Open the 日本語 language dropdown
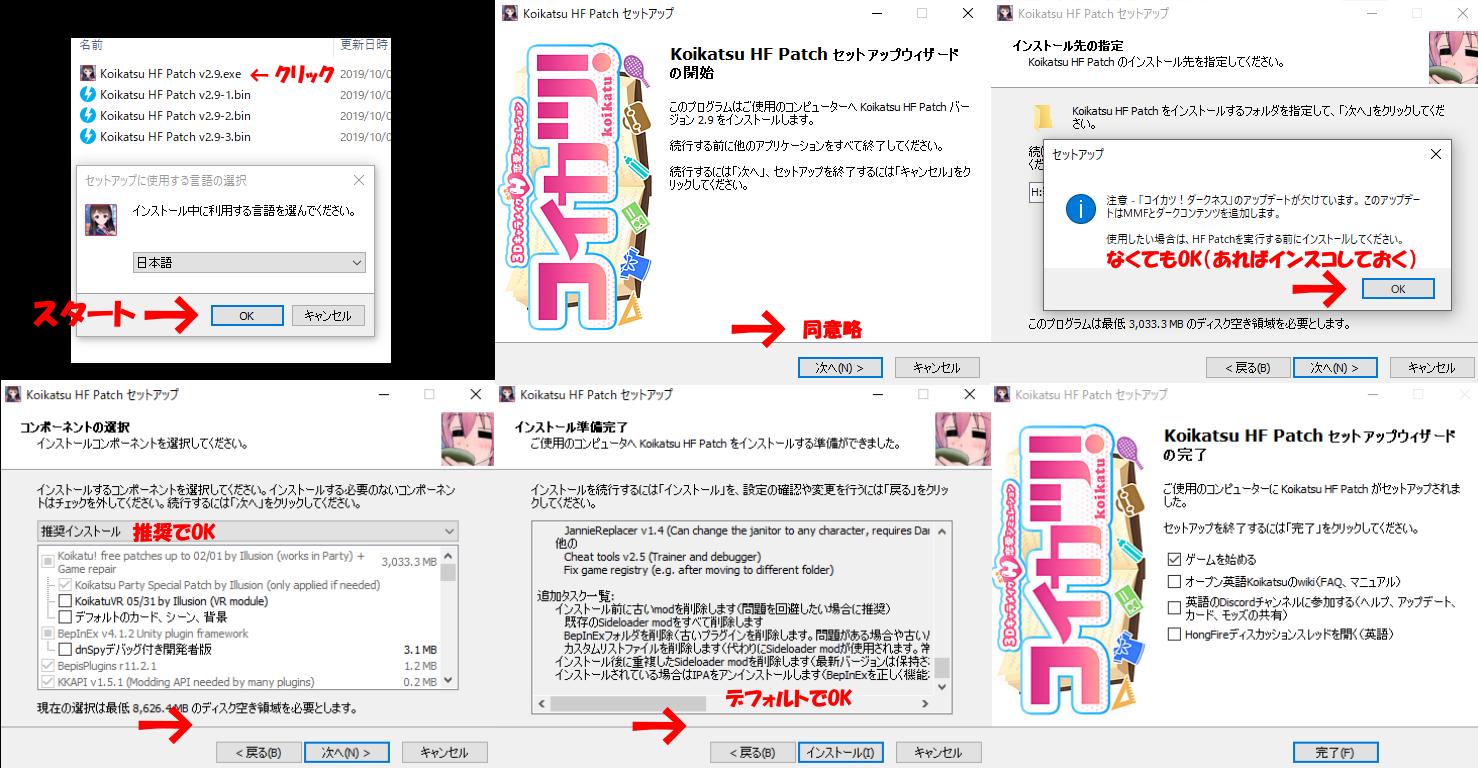Viewport: 1478px width, 768px height. click(249, 262)
